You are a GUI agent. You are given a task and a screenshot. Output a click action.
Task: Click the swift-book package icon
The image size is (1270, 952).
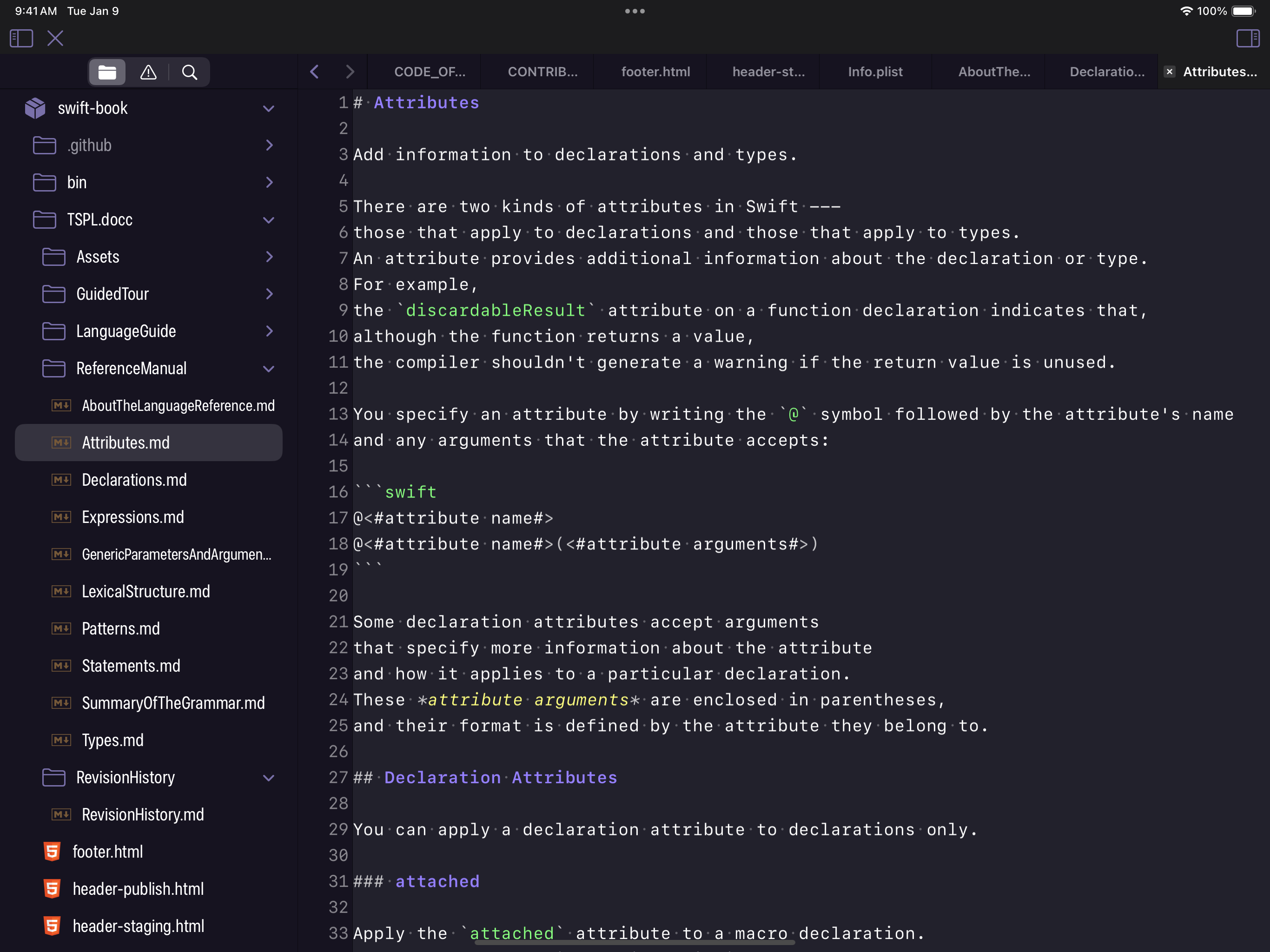click(35, 108)
